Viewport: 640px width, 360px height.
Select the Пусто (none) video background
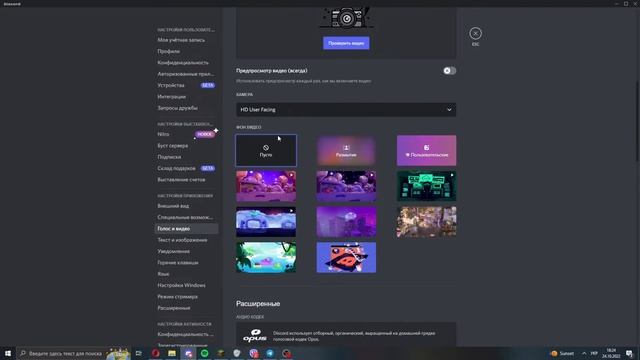(266, 151)
